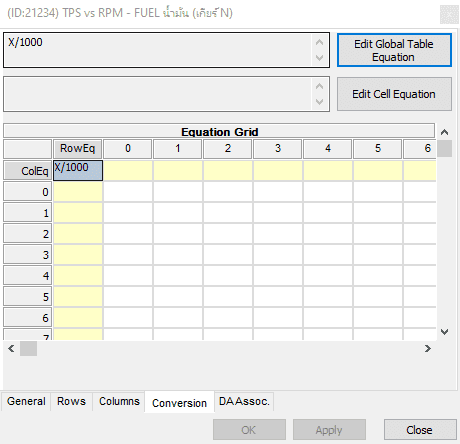Open the Rows tab
The width and height of the screenshot is (460, 444).
(x=71, y=401)
